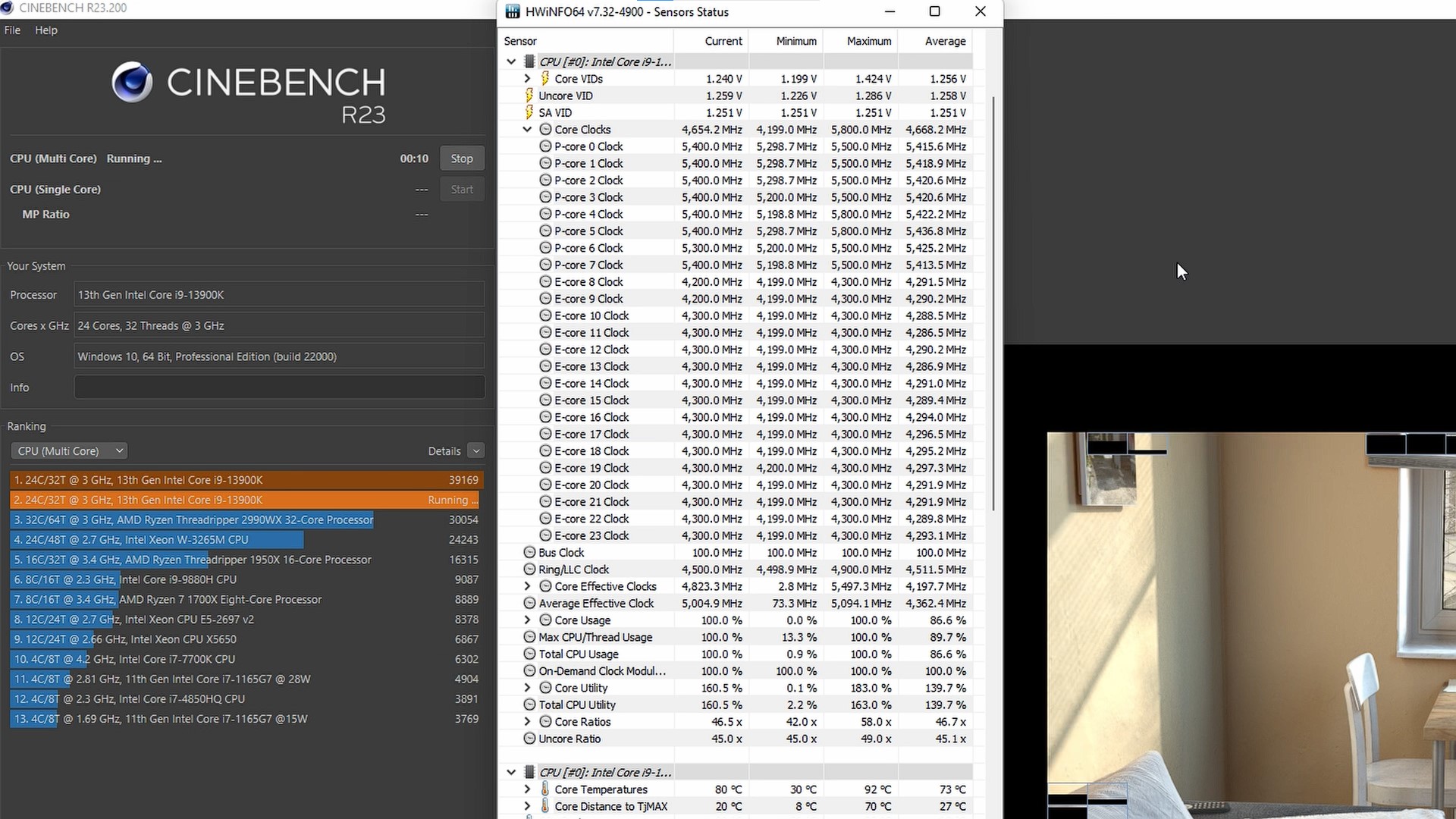Collapse the first CPU [#0] Intel Core i9 group
Viewport: 1456px width, 819px height.
point(511,61)
